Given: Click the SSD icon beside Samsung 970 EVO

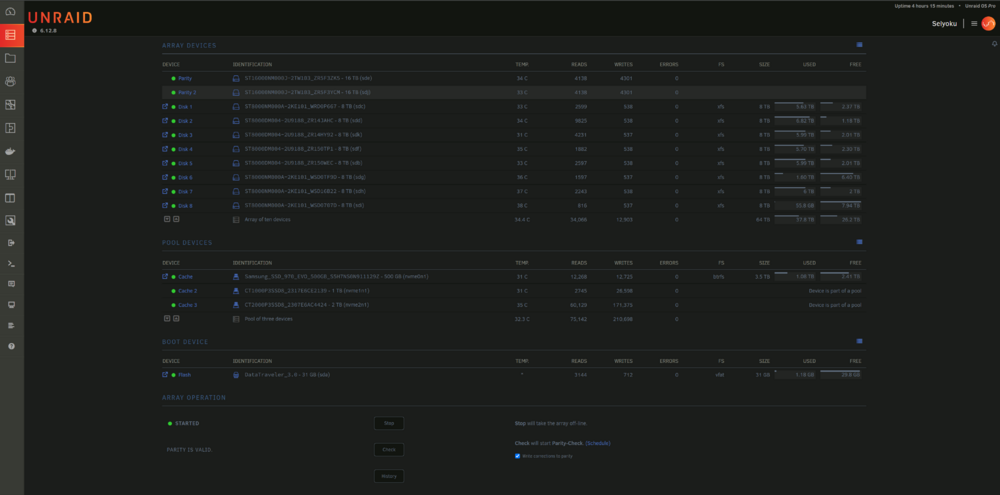Looking at the screenshot, I should [x=236, y=276].
